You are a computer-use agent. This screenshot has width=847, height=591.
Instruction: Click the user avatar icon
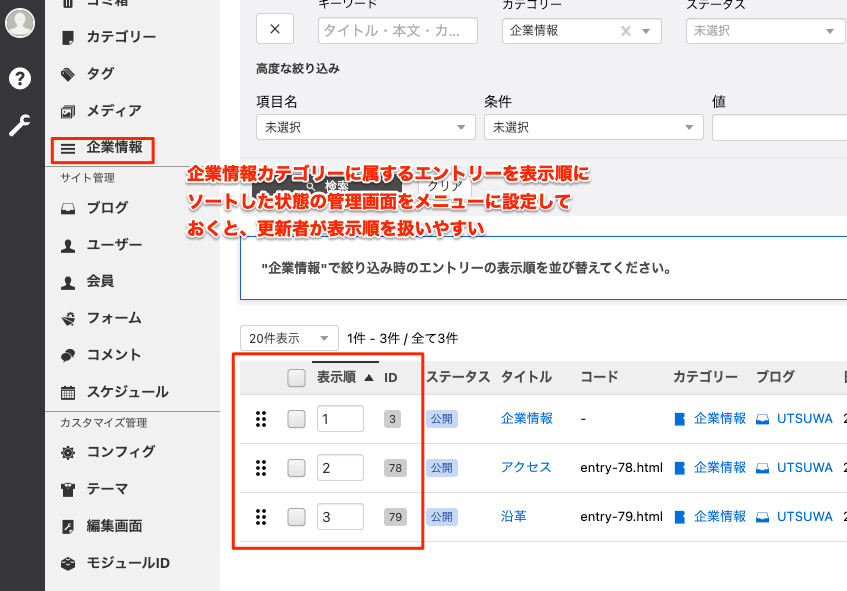coord(20,23)
